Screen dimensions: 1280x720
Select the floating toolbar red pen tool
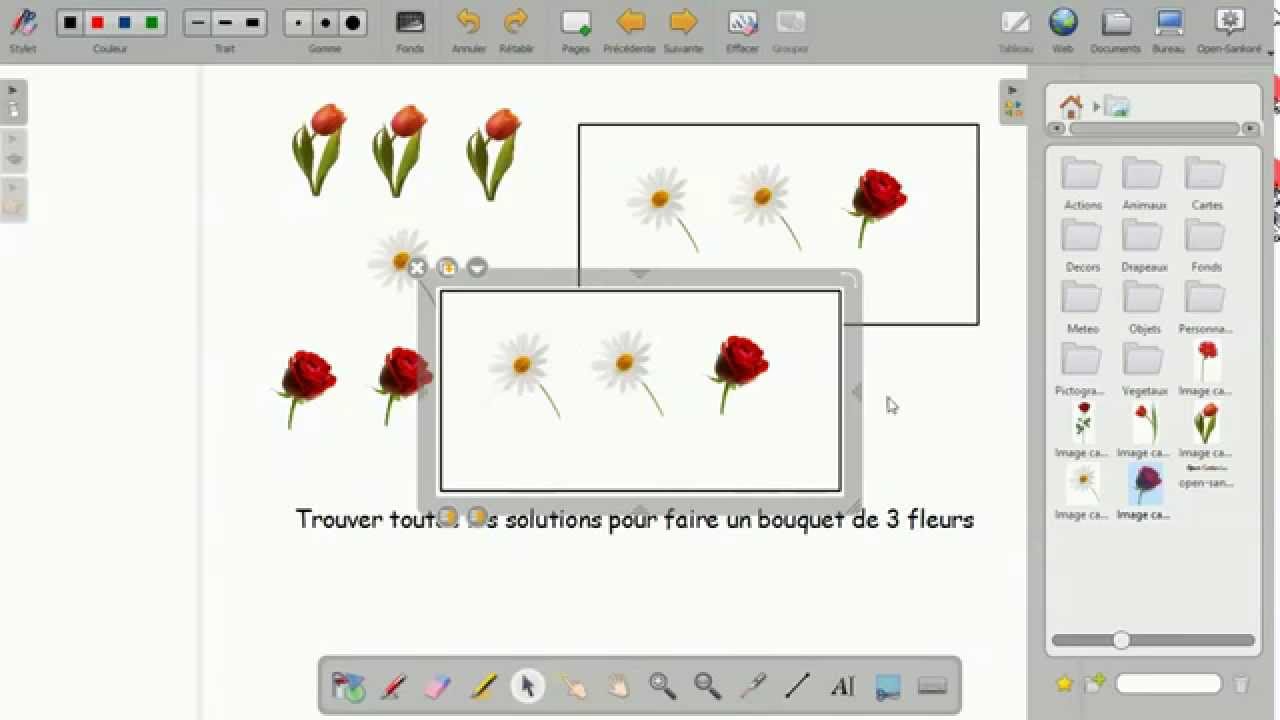[x=393, y=686]
